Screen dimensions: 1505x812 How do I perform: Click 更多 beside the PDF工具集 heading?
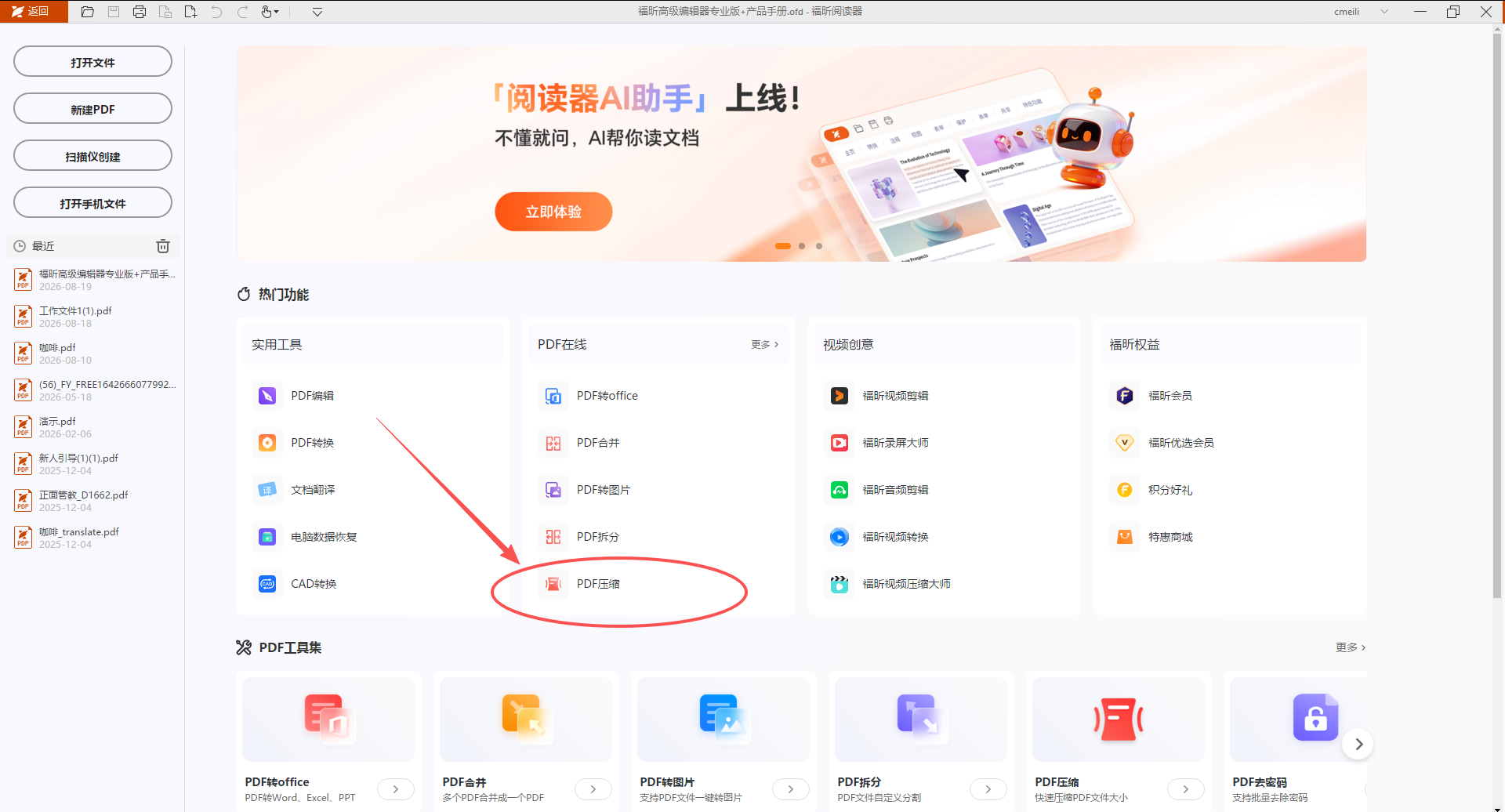pos(1351,647)
